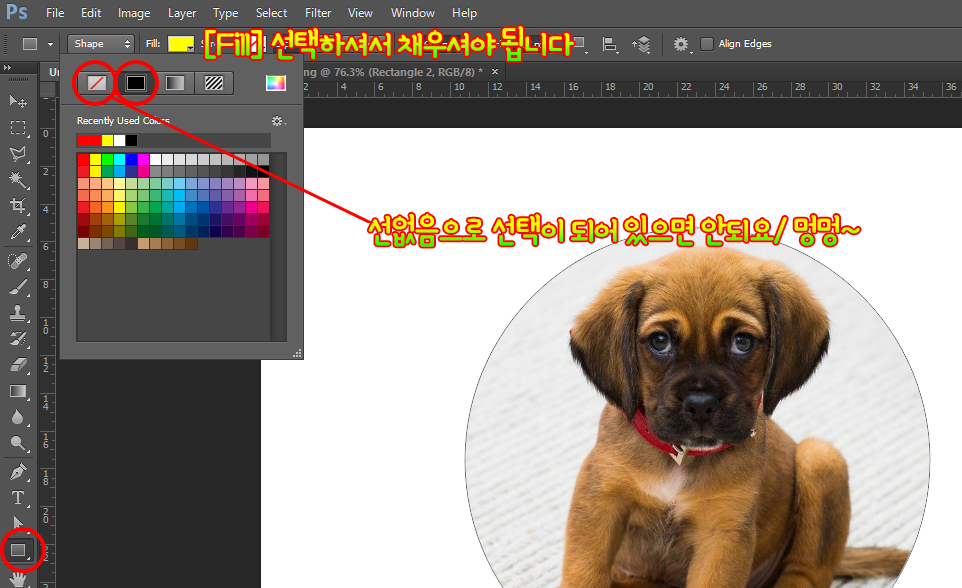Choose the Gradient fill option
This screenshot has width=962, height=588.
[175, 83]
